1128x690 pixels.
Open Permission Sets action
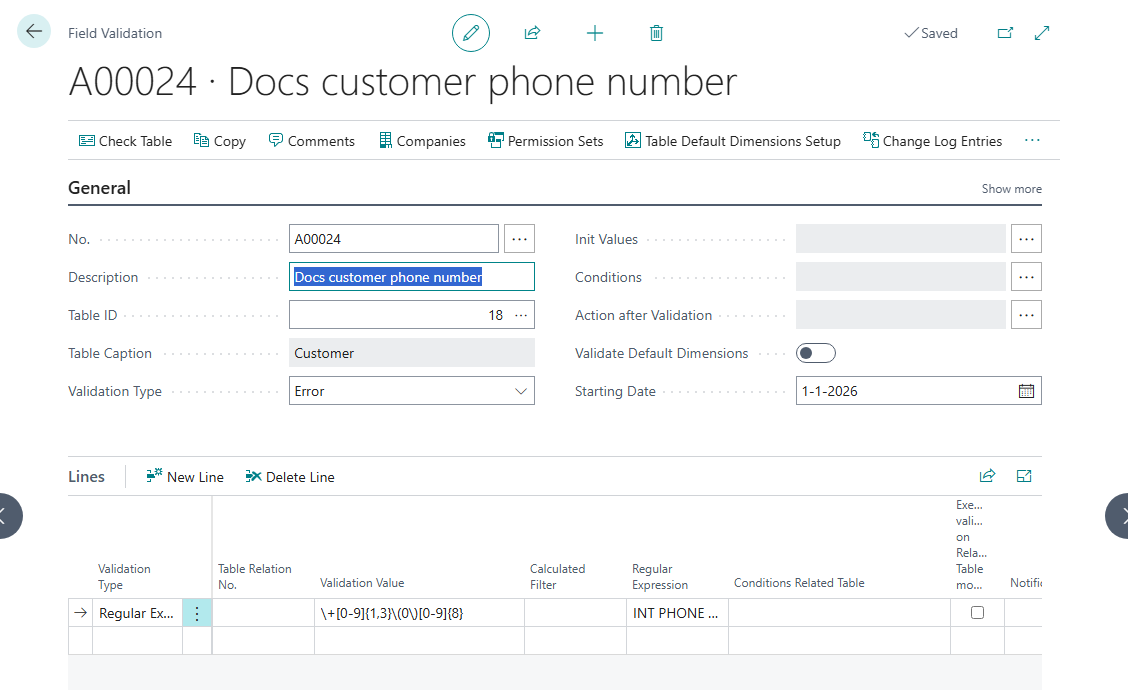[545, 141]
